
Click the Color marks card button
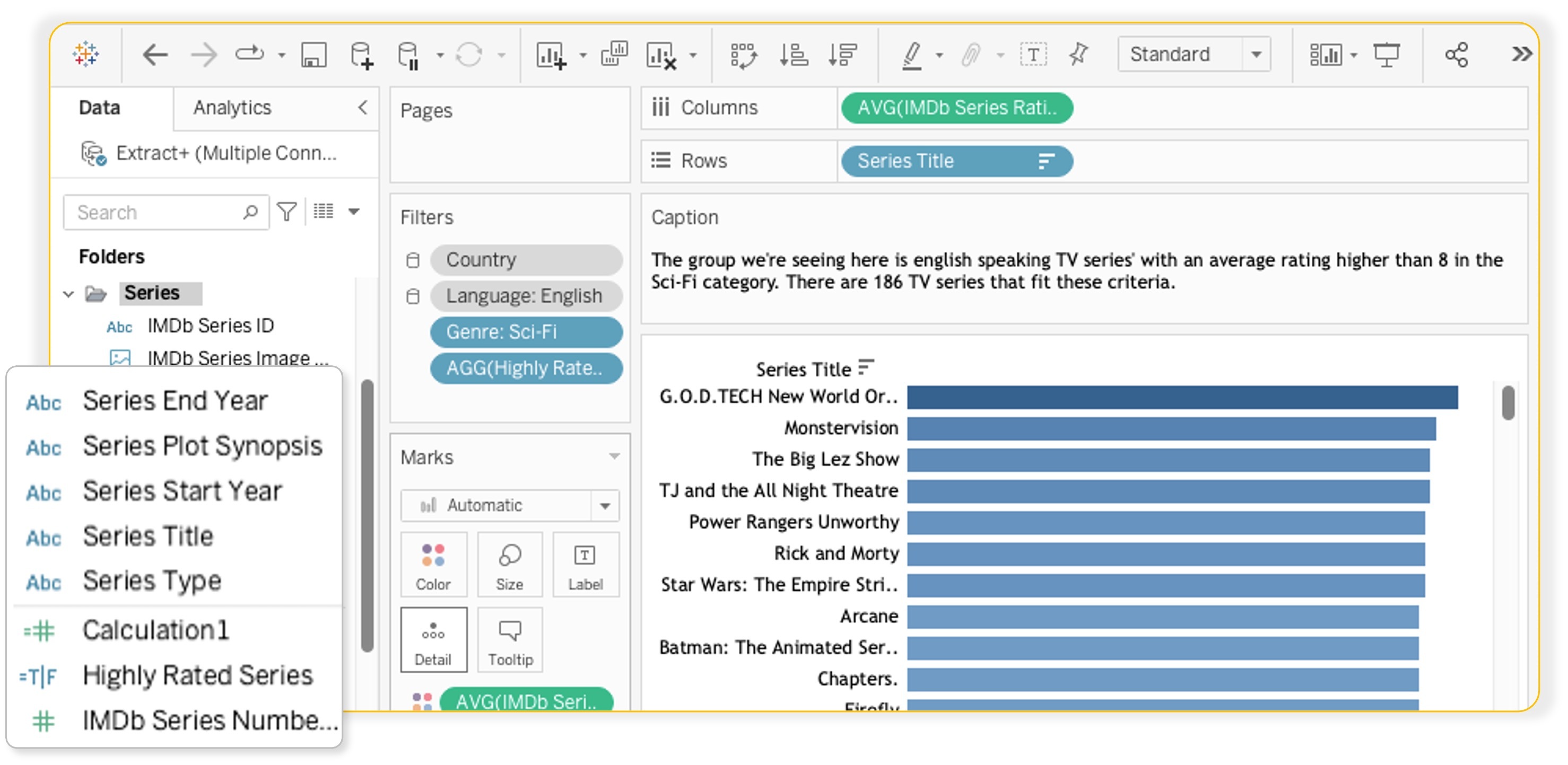pos(433,565)
